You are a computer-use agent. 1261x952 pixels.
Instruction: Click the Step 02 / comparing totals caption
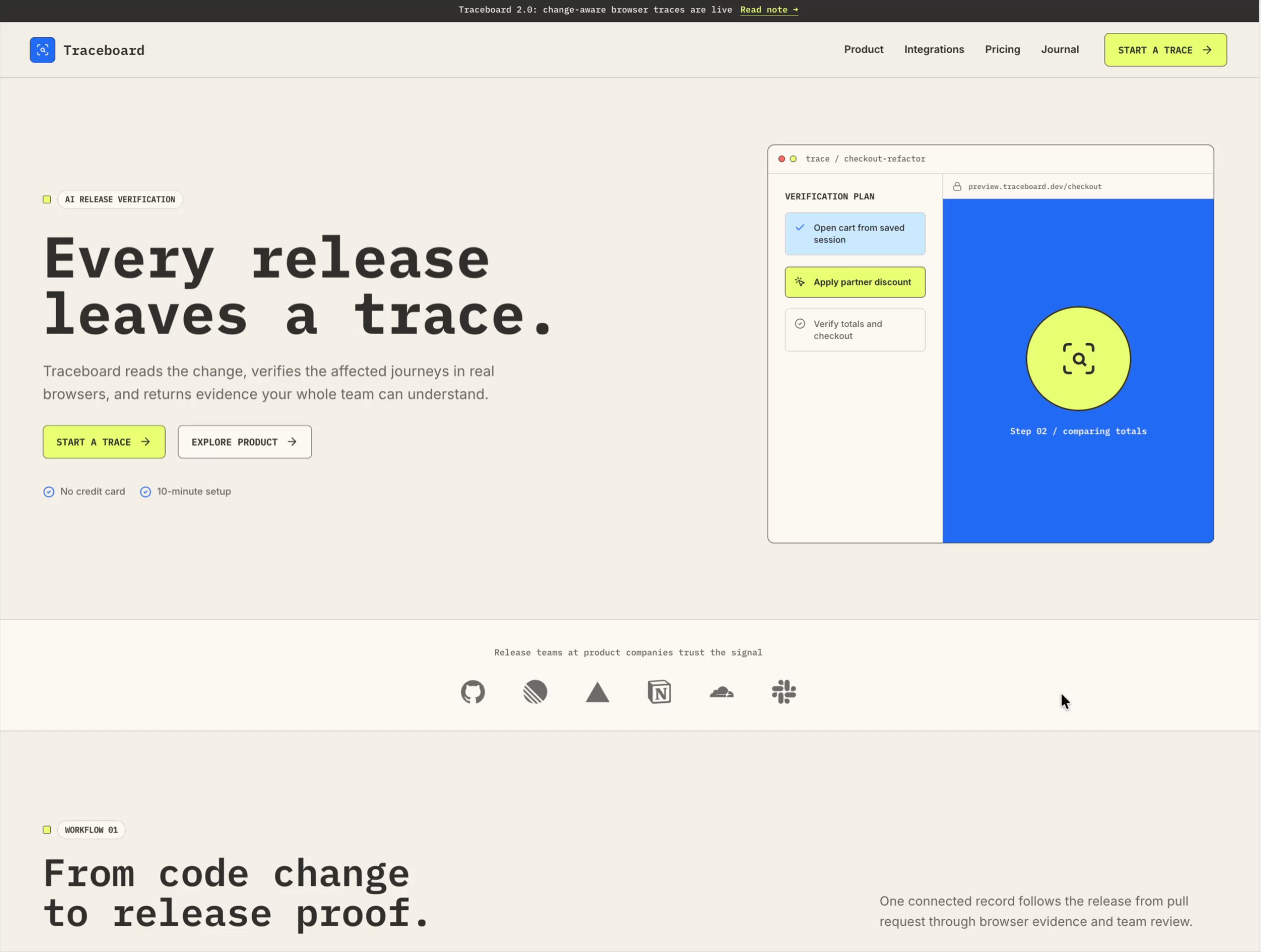1078,432
